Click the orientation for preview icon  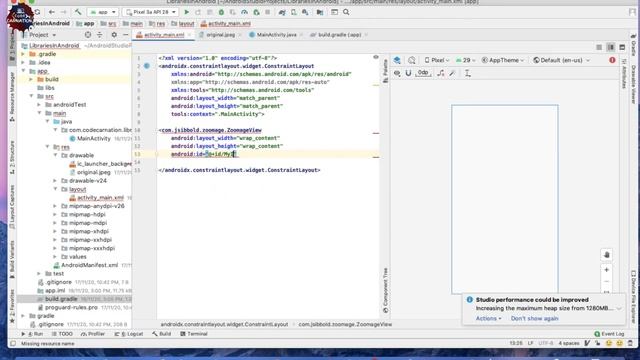tap(411, 60)
